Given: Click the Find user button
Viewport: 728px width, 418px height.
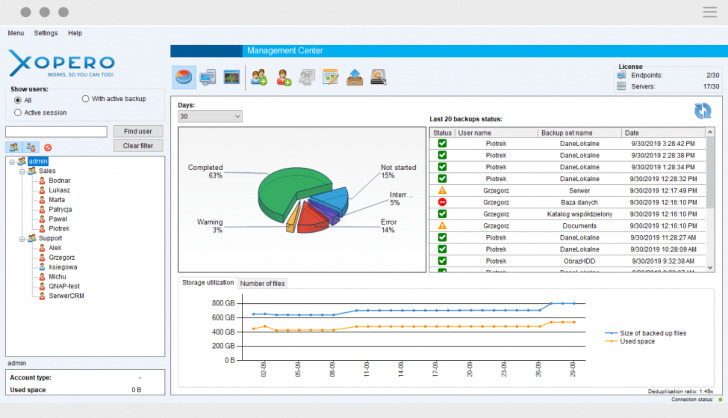Looking at the screenshot, I should pyautogui.click(x=137, y=131).
